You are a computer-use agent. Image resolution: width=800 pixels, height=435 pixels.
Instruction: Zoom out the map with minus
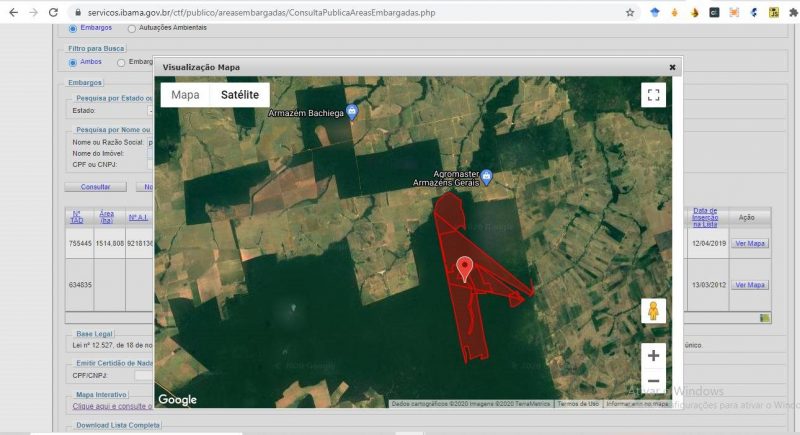(653, 381)
